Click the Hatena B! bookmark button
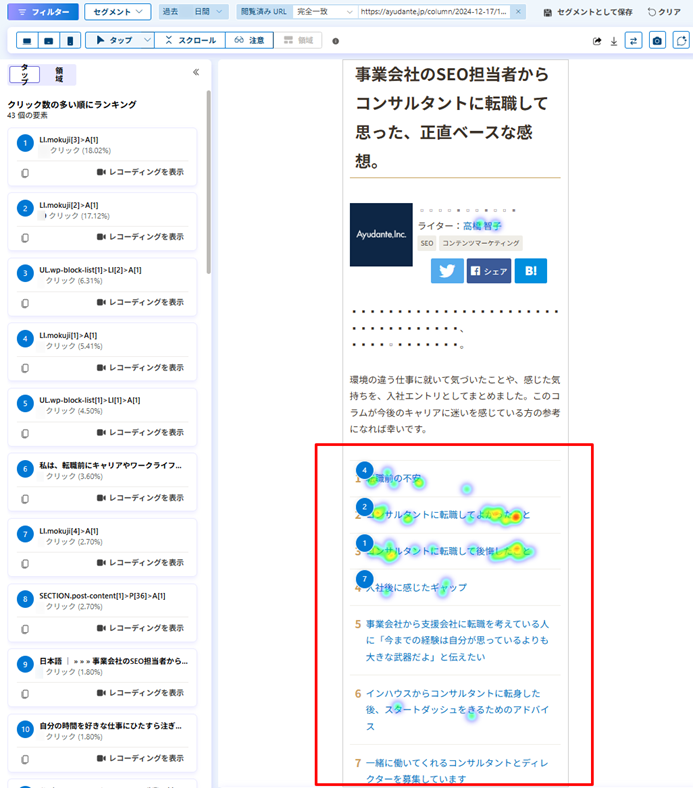Image resolution: width=693 pixels, height=788 pixels. (x=531, y=271)
